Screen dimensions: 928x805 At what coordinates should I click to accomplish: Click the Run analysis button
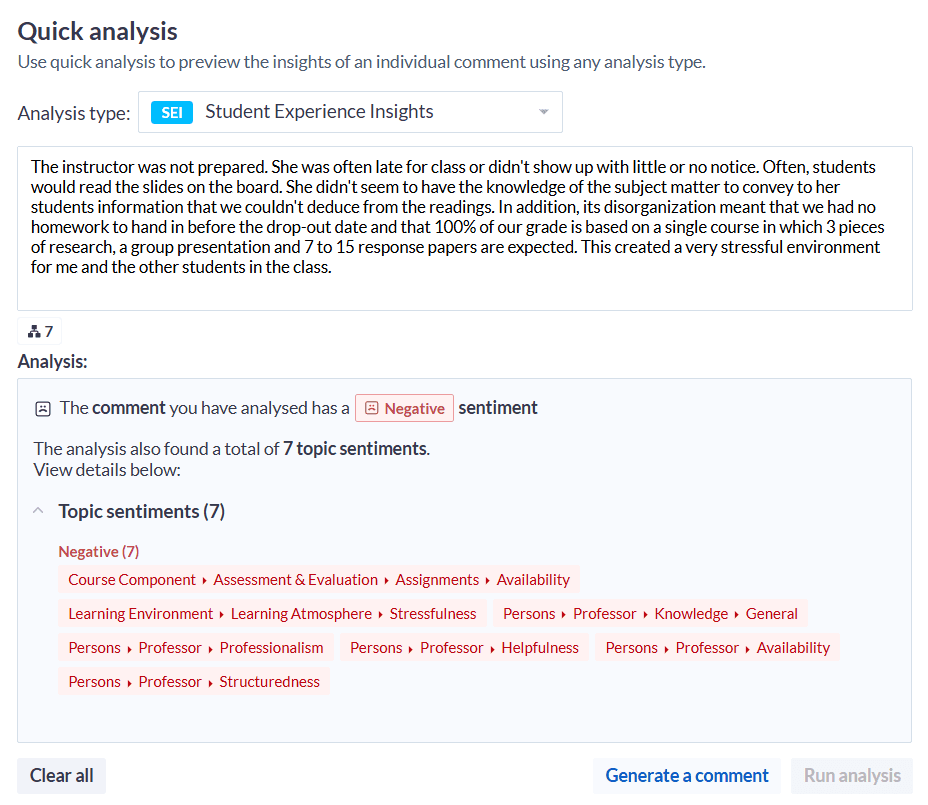coord(851,775)
